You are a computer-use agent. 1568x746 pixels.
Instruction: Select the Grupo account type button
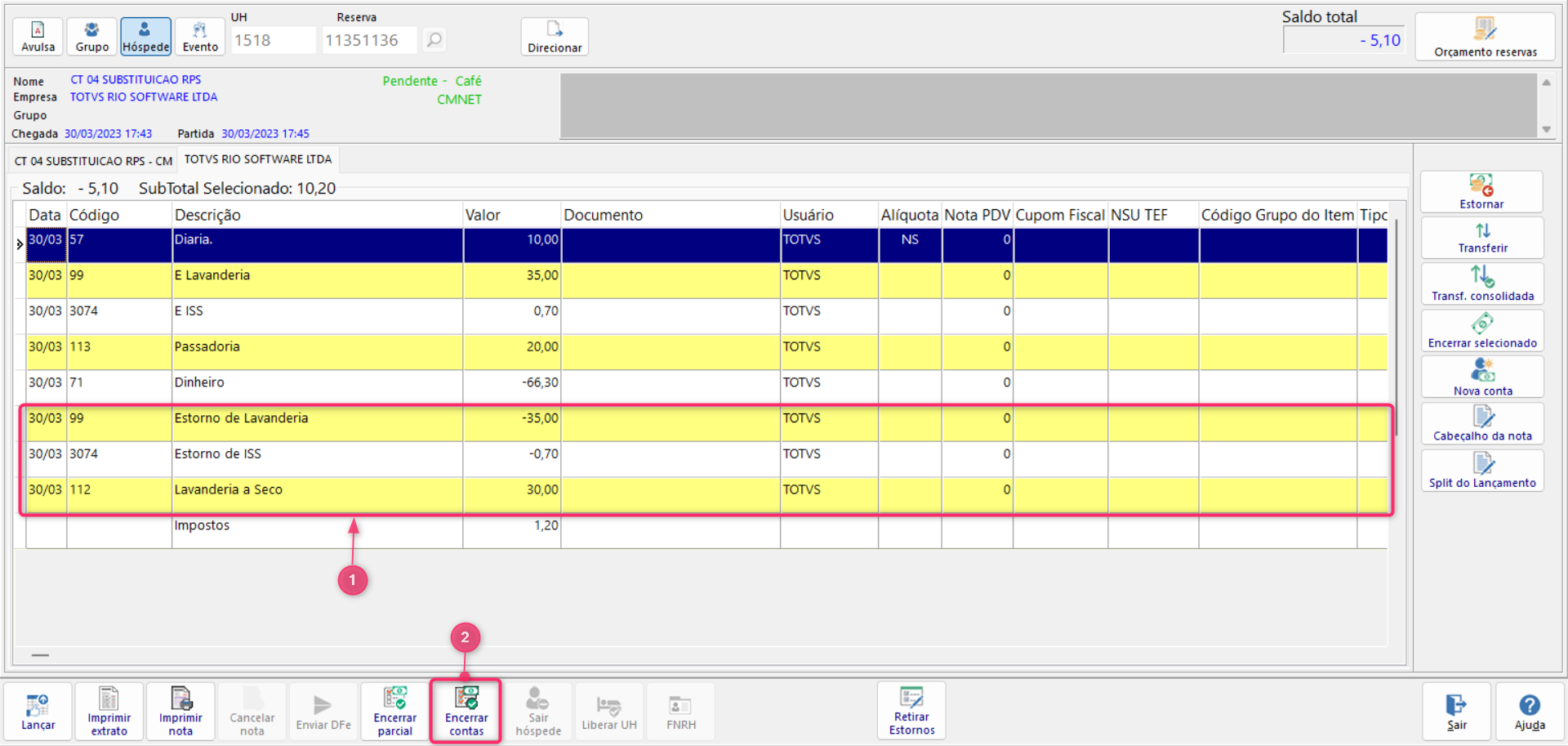point(91,37)
